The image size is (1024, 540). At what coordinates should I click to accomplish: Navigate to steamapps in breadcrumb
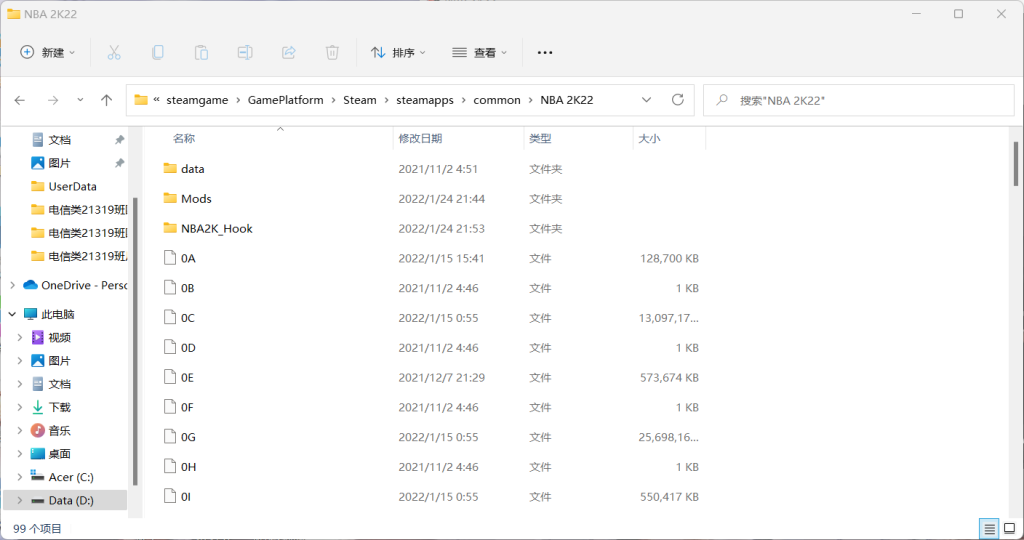point(424,100)
